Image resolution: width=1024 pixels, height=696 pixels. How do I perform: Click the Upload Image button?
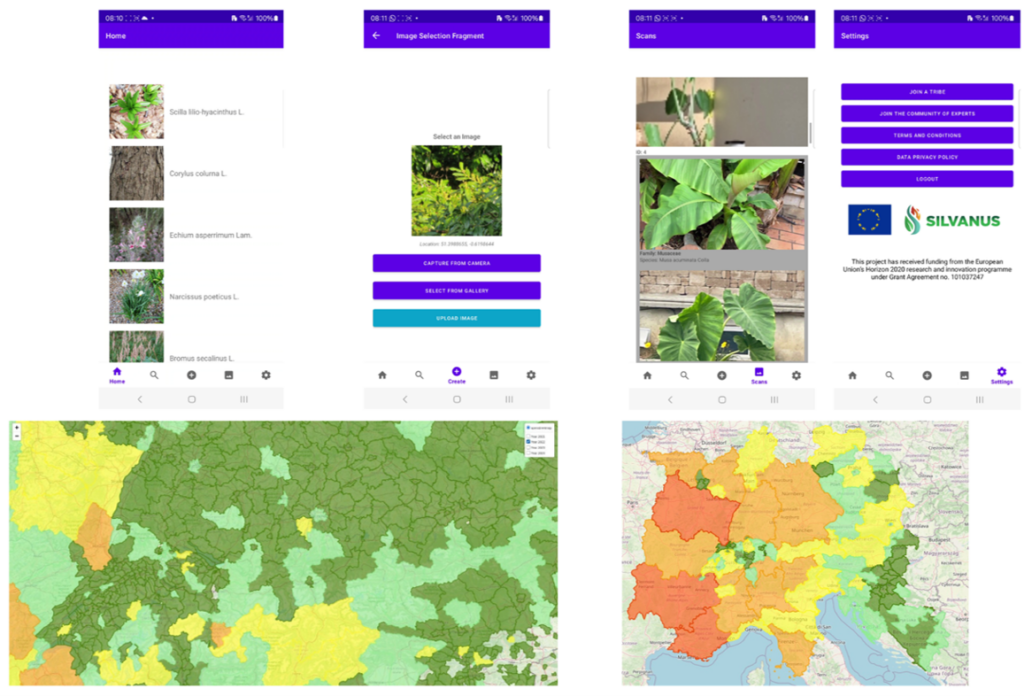coord(456,318)
